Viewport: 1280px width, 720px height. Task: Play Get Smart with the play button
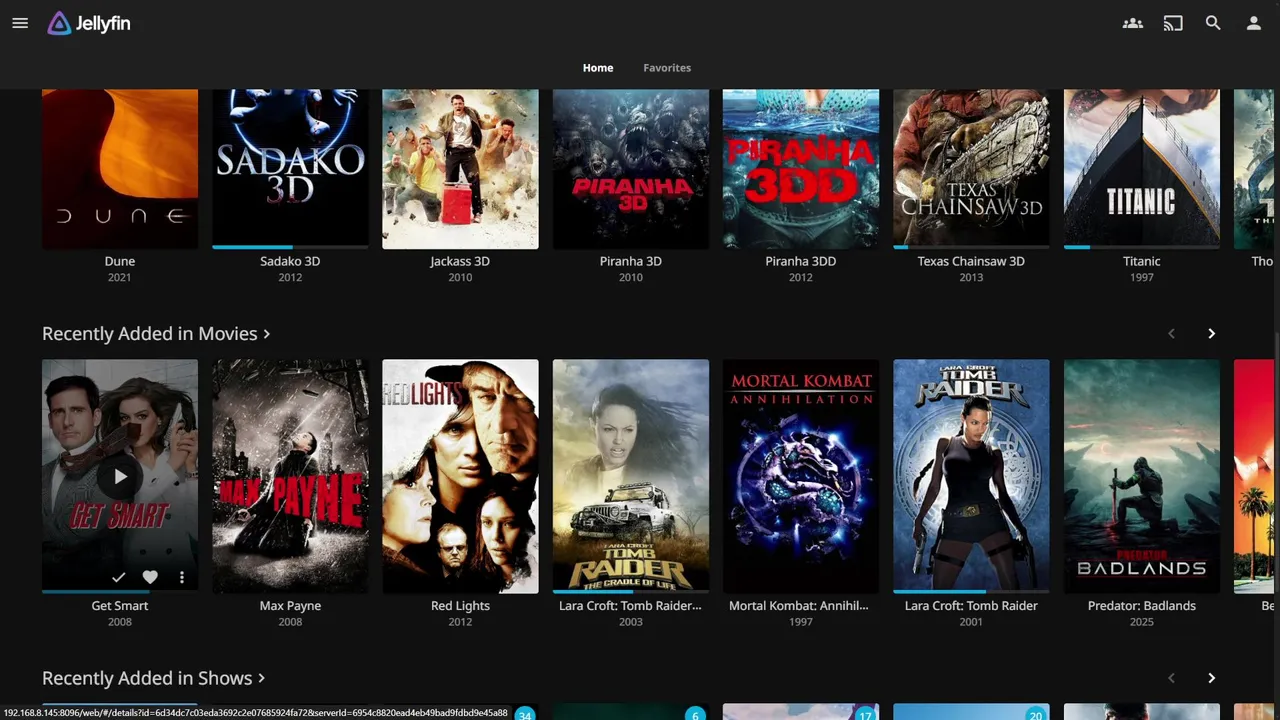click(120, 477)
